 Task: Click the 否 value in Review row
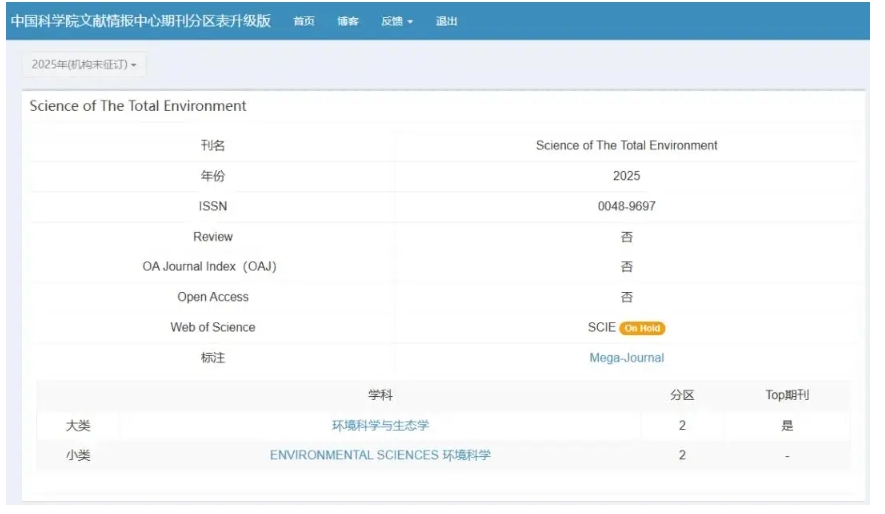[x=626, y=237]
